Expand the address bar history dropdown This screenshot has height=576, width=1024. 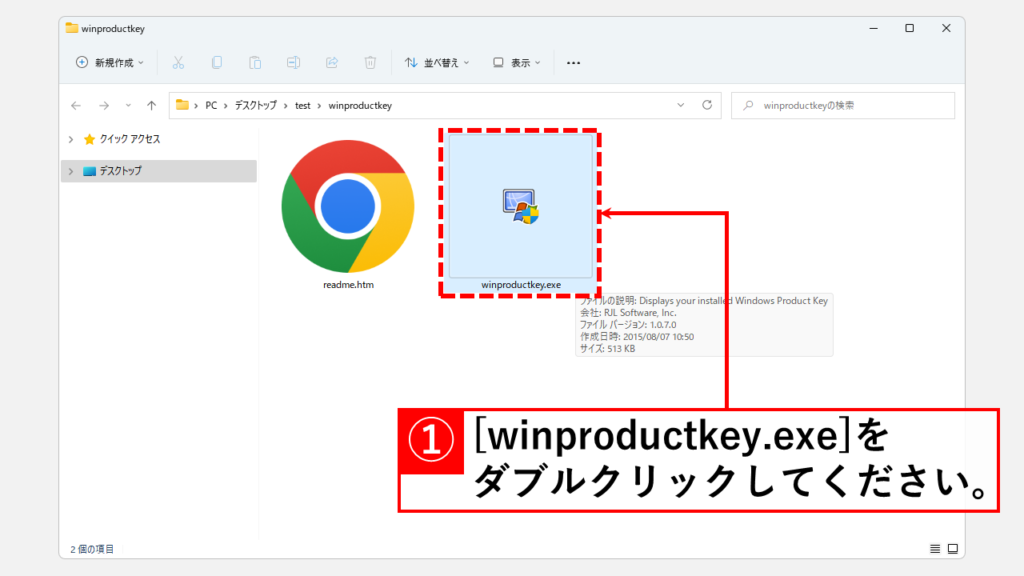(x=680, y=105)
